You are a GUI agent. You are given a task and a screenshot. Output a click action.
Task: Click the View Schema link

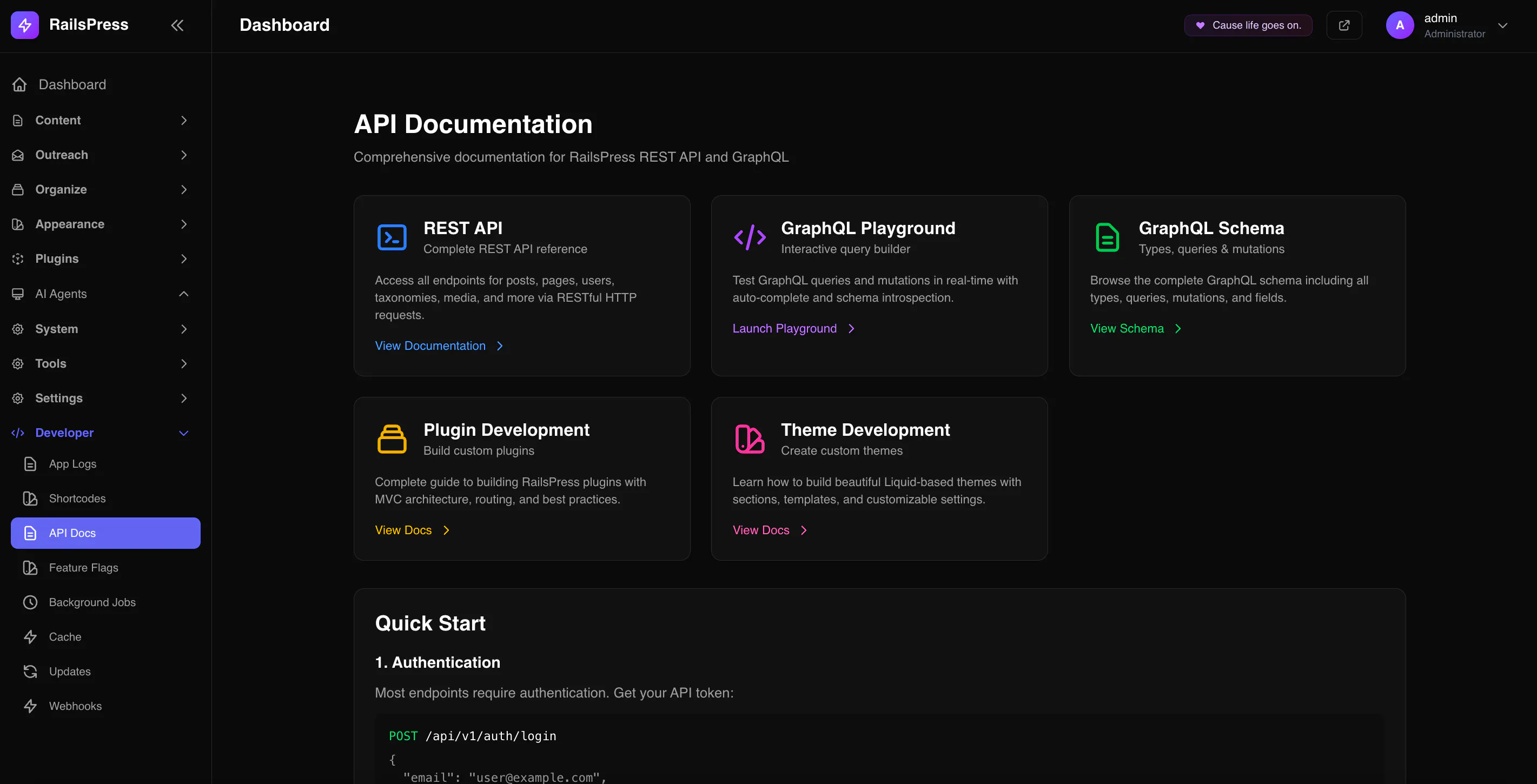tap(1136, 329)
